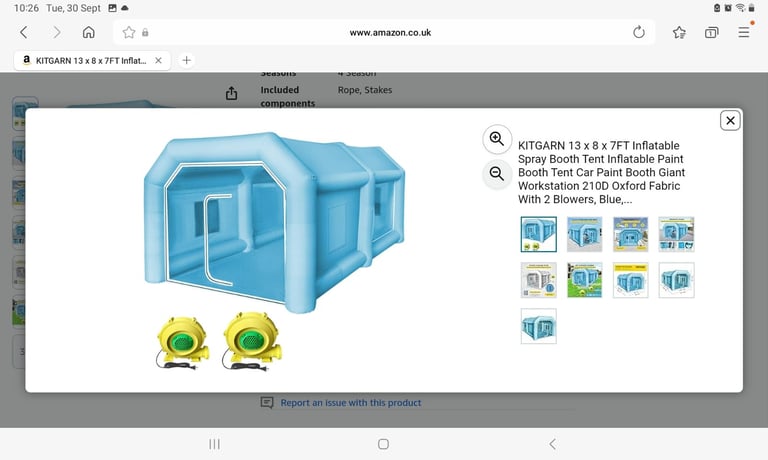Close the KITGARN browser tab
Viewport: 768px width, 460px height.
click(x=158, y=61)
